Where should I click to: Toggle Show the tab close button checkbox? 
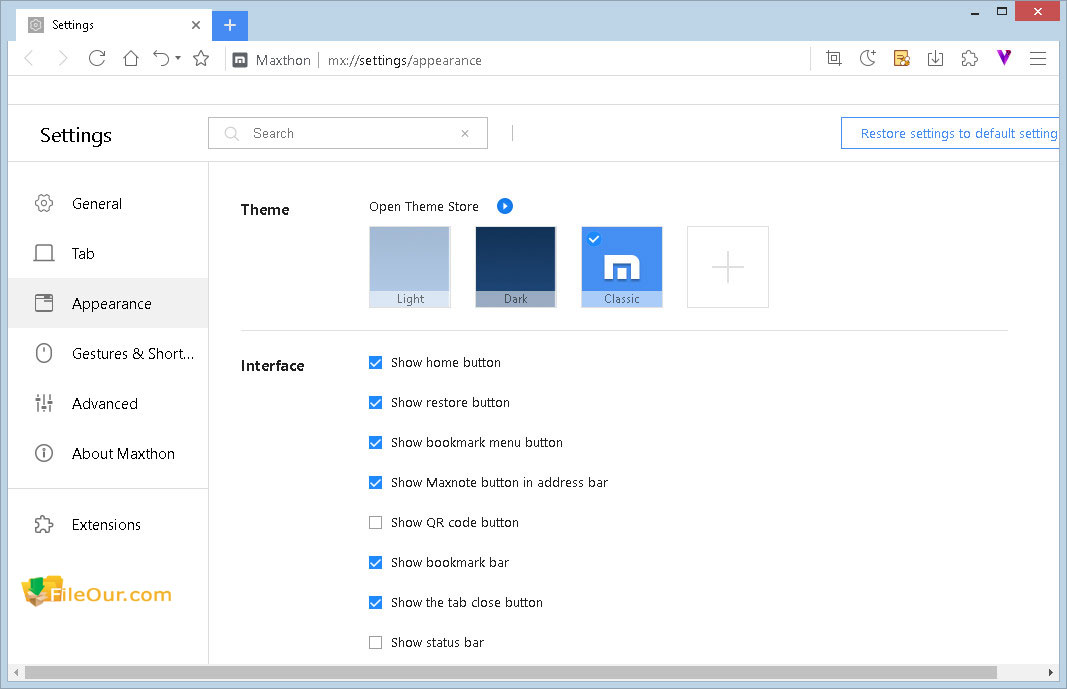click(376, 603)
